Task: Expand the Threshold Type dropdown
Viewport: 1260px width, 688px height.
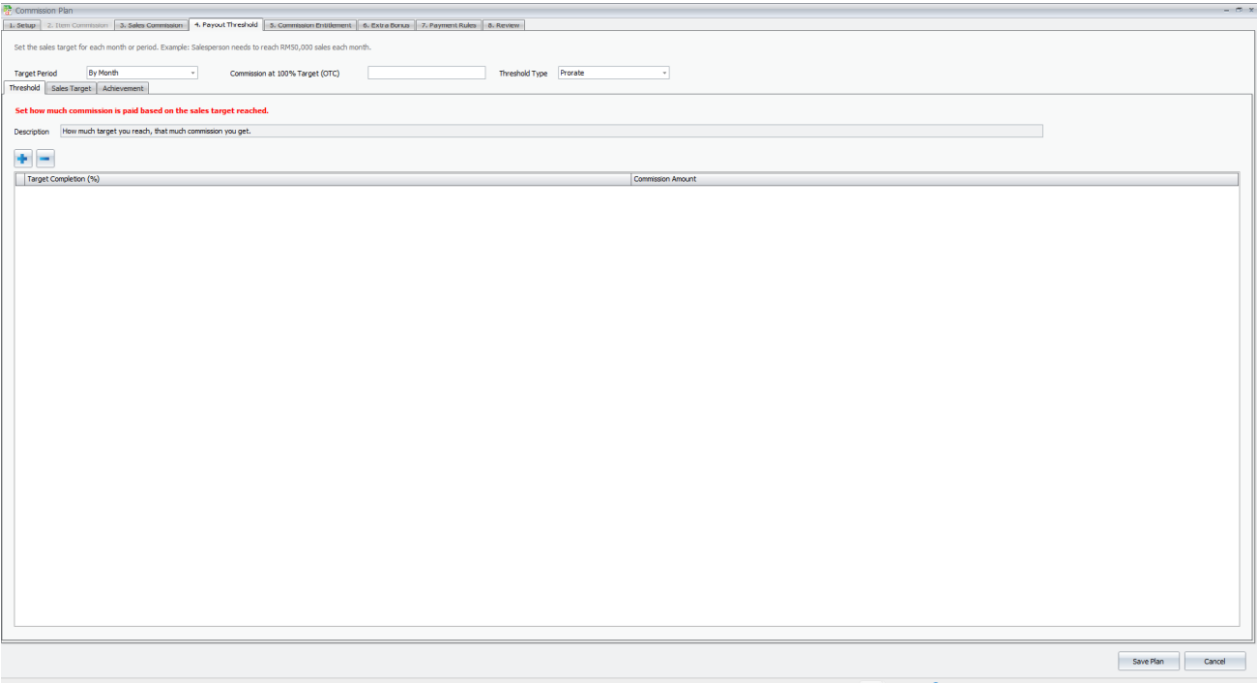Action: click(613, 73)
